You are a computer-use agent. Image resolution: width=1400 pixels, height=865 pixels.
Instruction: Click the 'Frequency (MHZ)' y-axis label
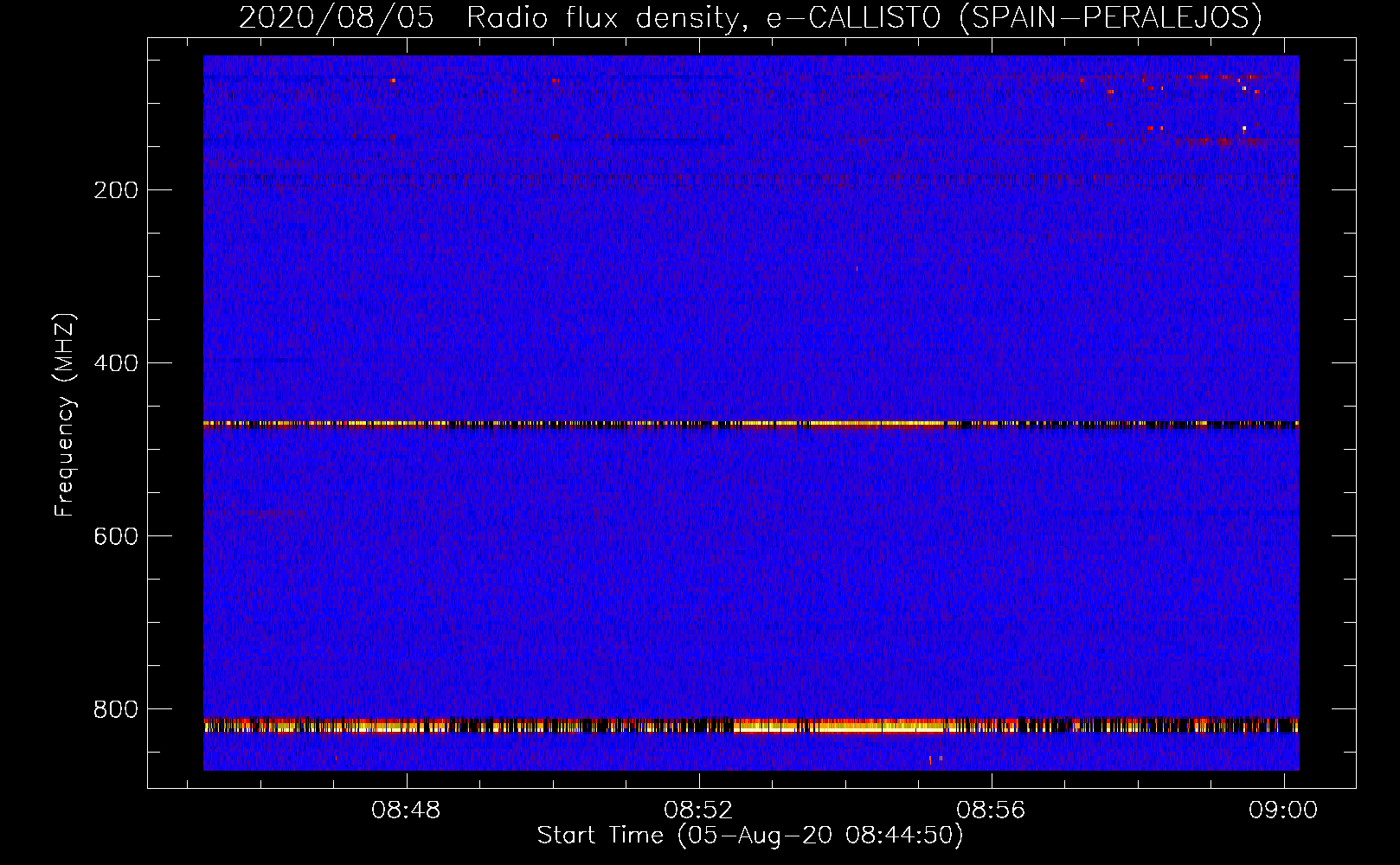click(65, 415)
